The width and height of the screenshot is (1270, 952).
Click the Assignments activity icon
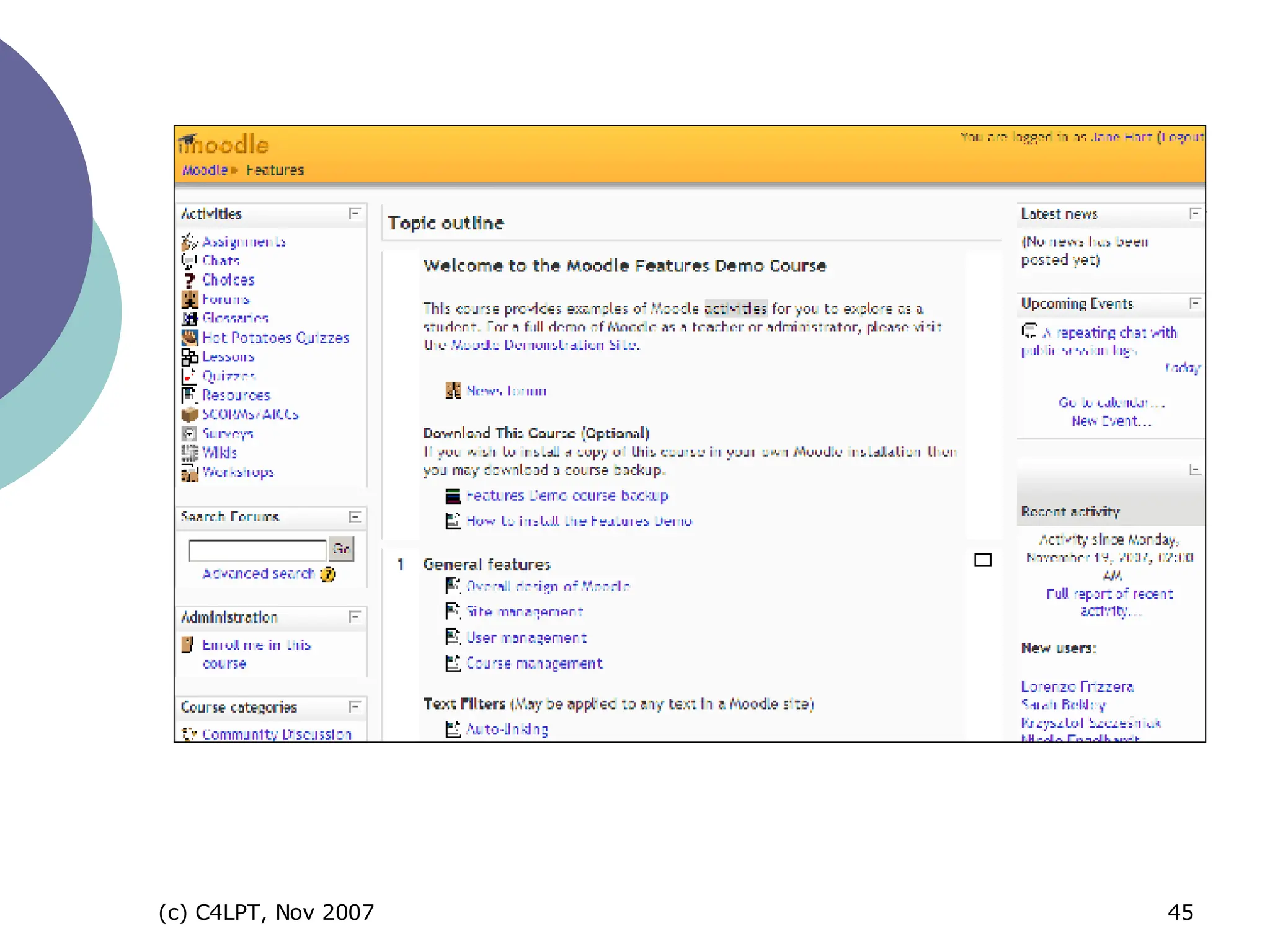[189, 241]
